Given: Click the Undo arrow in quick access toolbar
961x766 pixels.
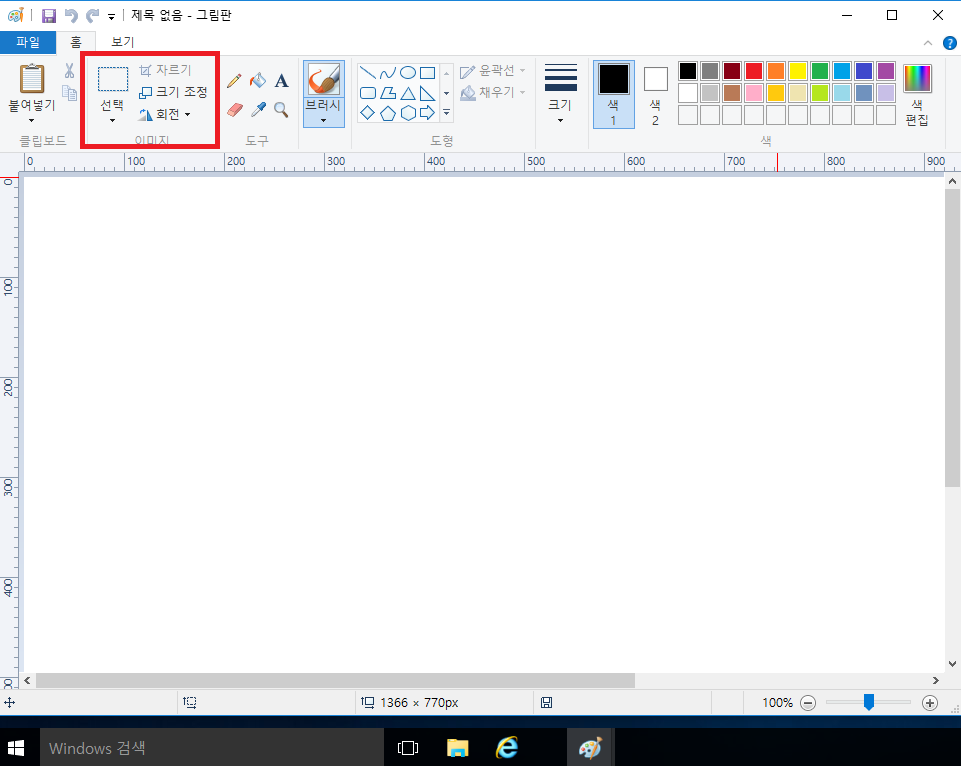Looking at the screenshot, I should 71,15.
